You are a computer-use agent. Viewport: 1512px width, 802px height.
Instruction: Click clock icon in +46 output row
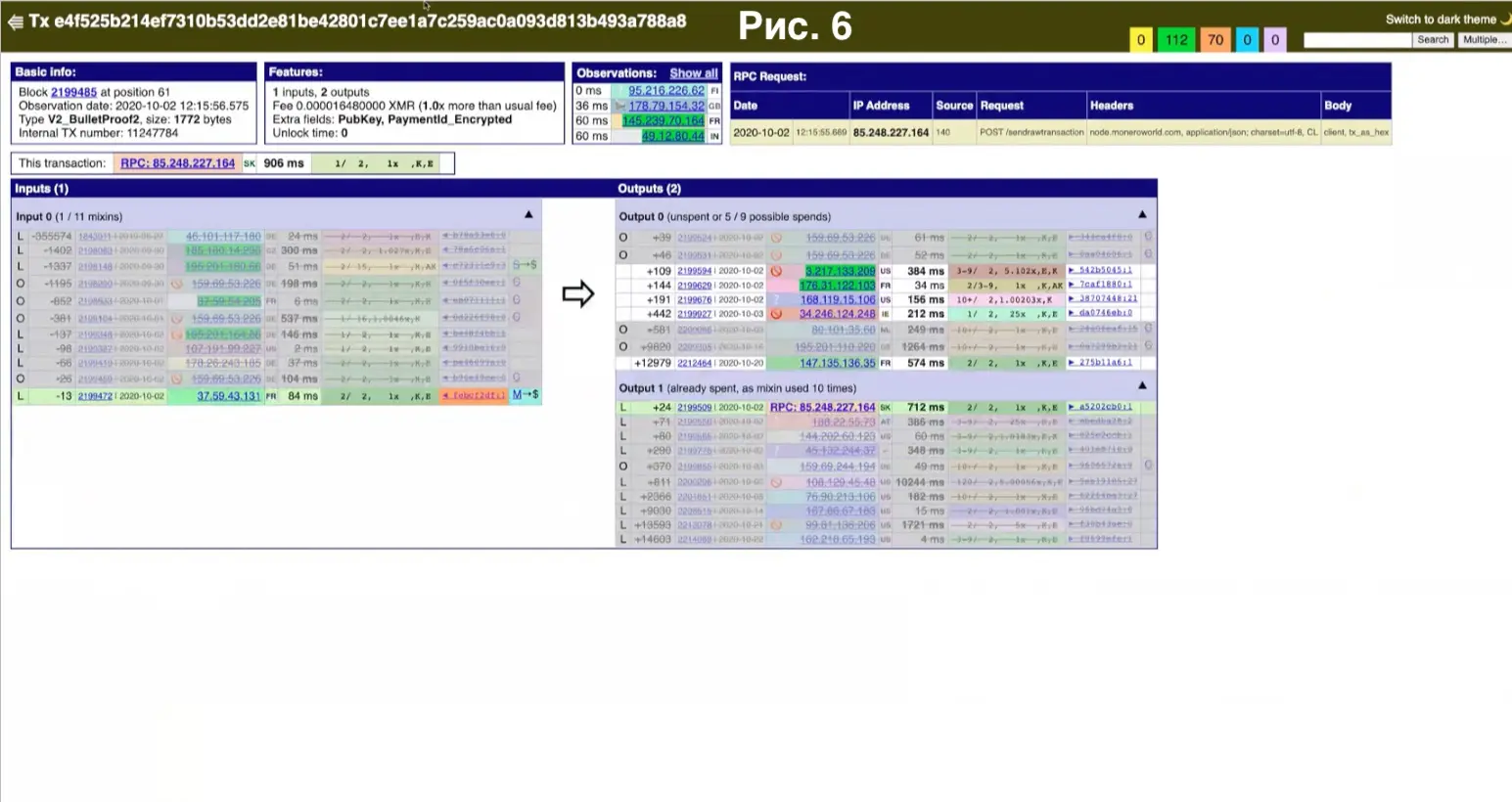[x=776, y=255]
